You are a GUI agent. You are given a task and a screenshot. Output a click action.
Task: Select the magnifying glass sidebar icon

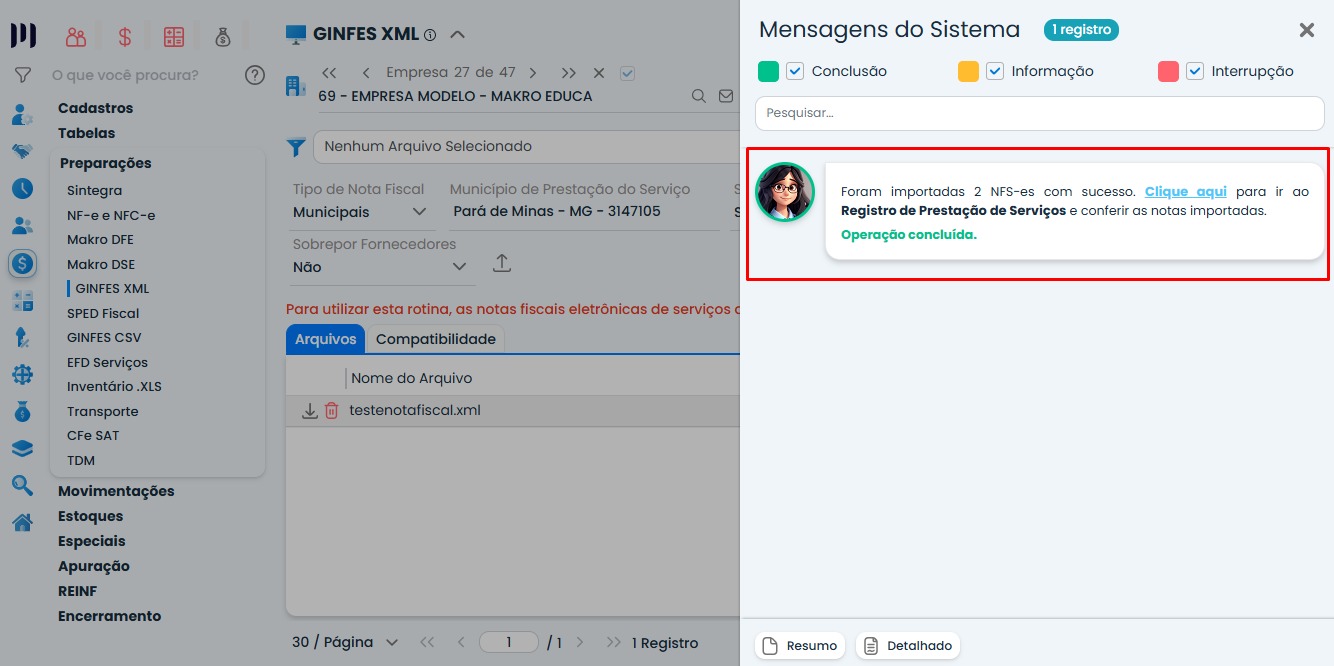pos(22,486)
